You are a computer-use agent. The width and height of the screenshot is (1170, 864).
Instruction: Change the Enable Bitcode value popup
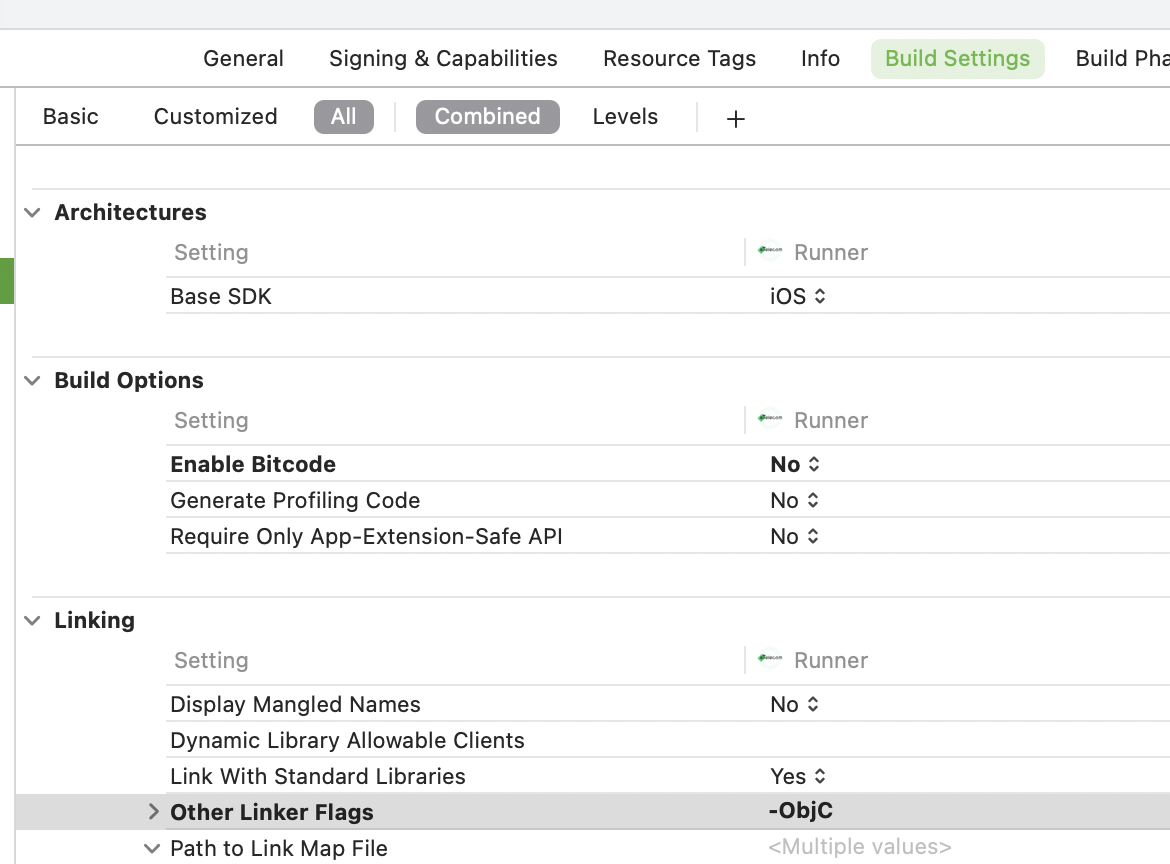pyautogui.click(x=795, y=465)
